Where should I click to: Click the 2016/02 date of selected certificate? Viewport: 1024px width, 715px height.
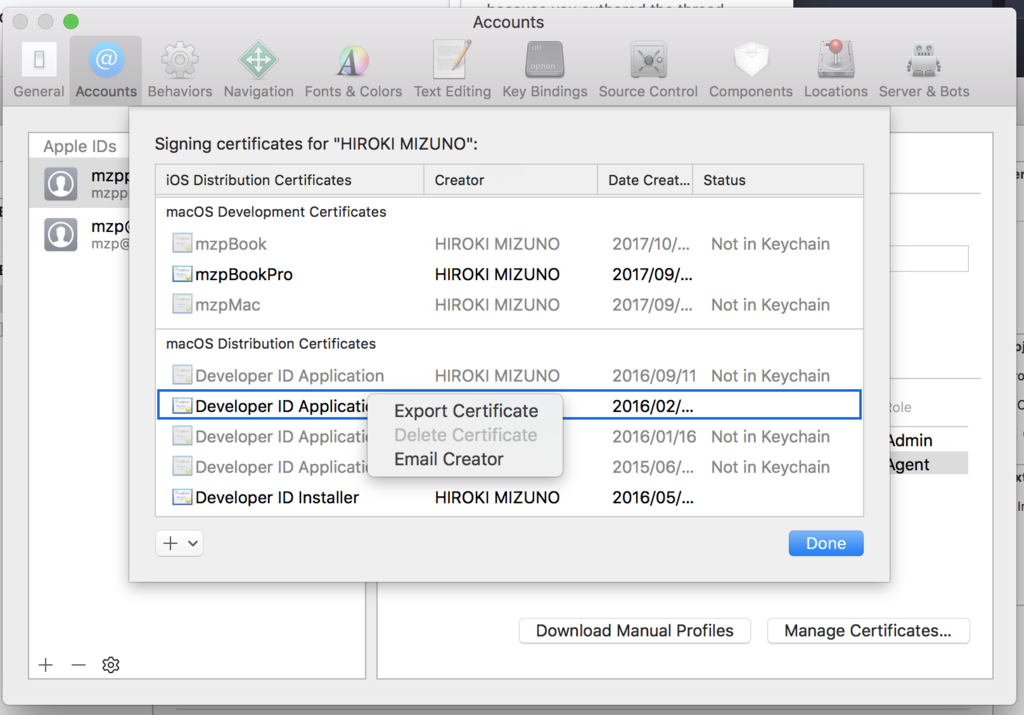[652, 406]
